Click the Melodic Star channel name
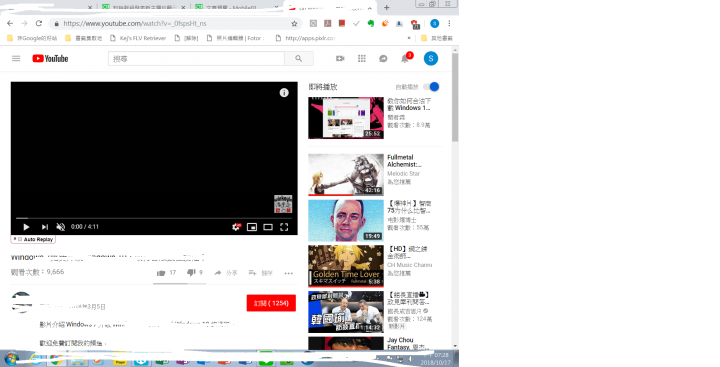Image resolution: width=720 pixels, height=367 pixels. tap(404, 174)
